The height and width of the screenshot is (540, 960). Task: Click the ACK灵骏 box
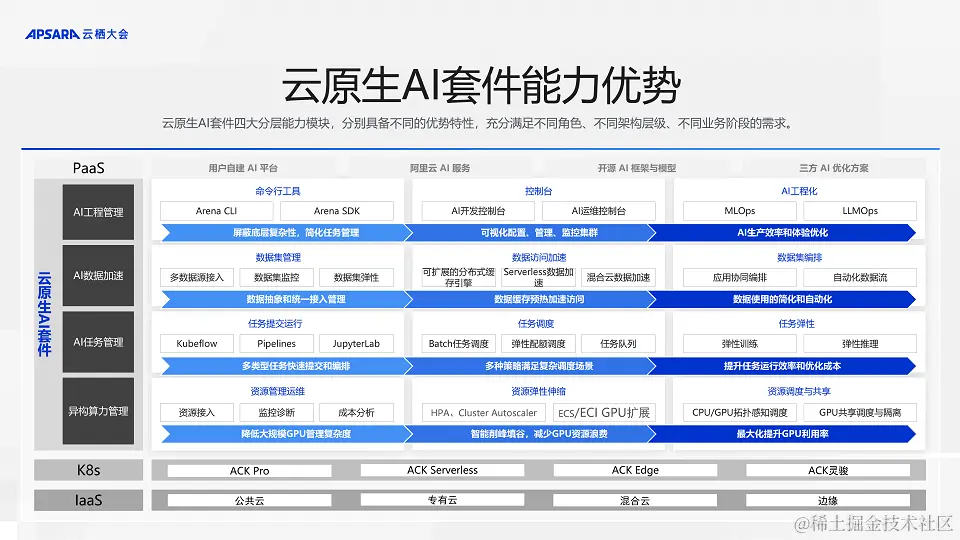click(828, 470)
